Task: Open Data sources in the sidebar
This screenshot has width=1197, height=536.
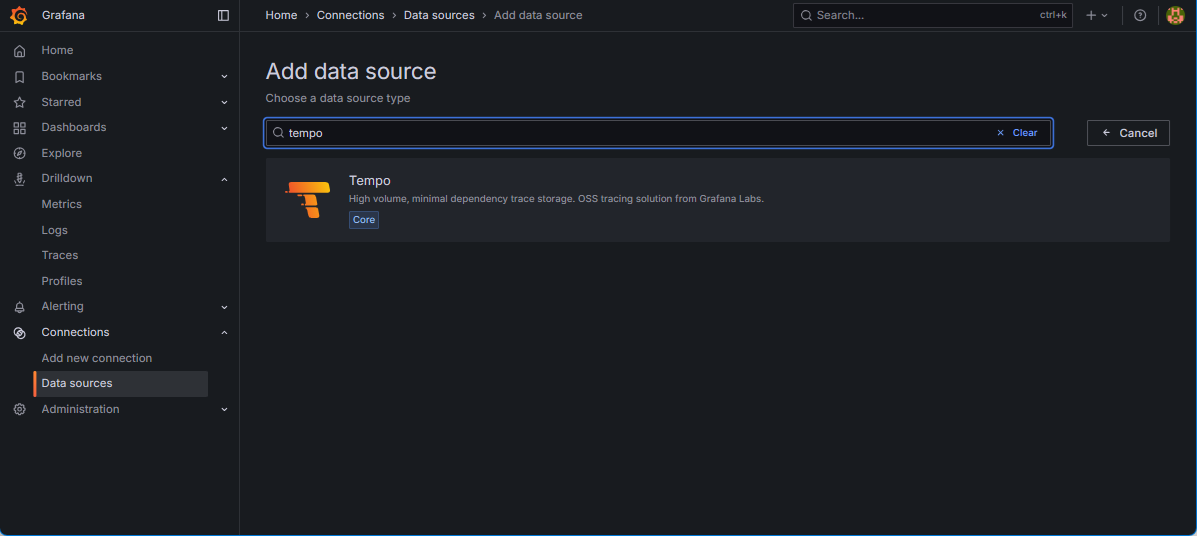Action: click(x=77, y=383)
